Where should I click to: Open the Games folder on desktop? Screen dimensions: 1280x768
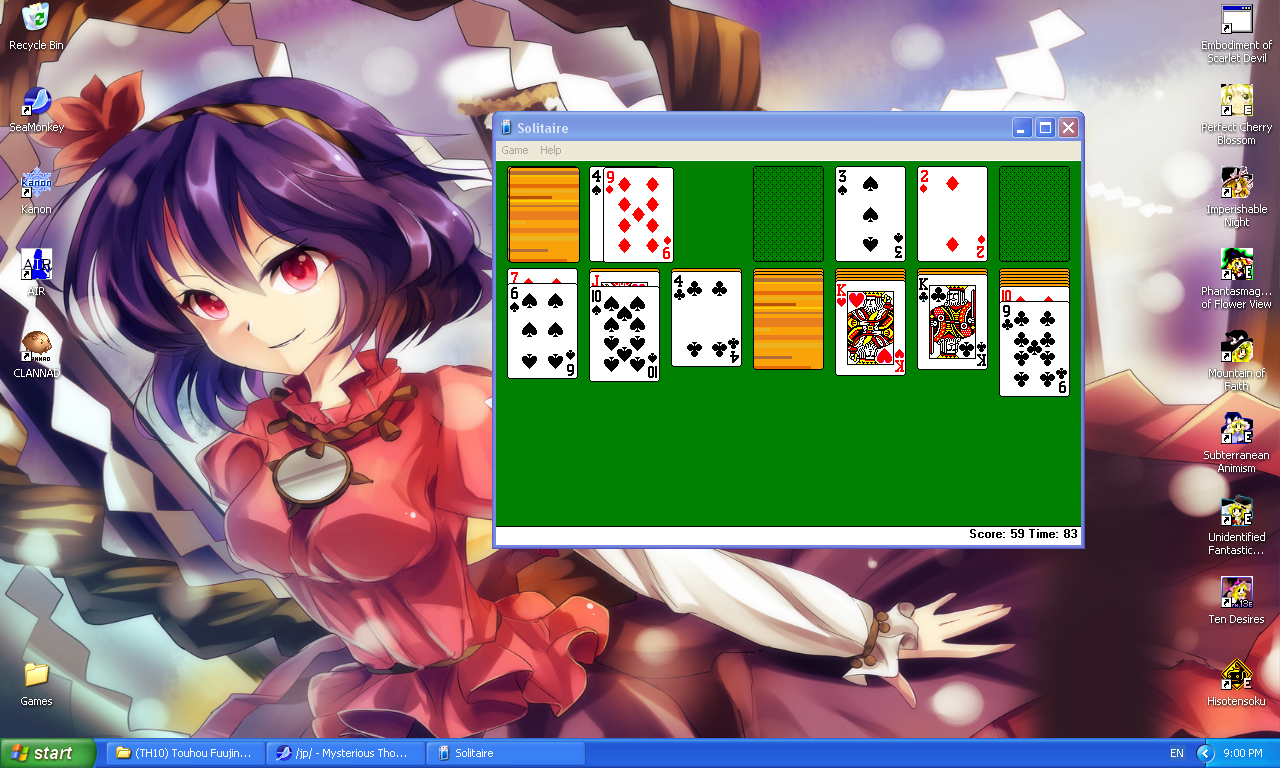coord(36,683)
